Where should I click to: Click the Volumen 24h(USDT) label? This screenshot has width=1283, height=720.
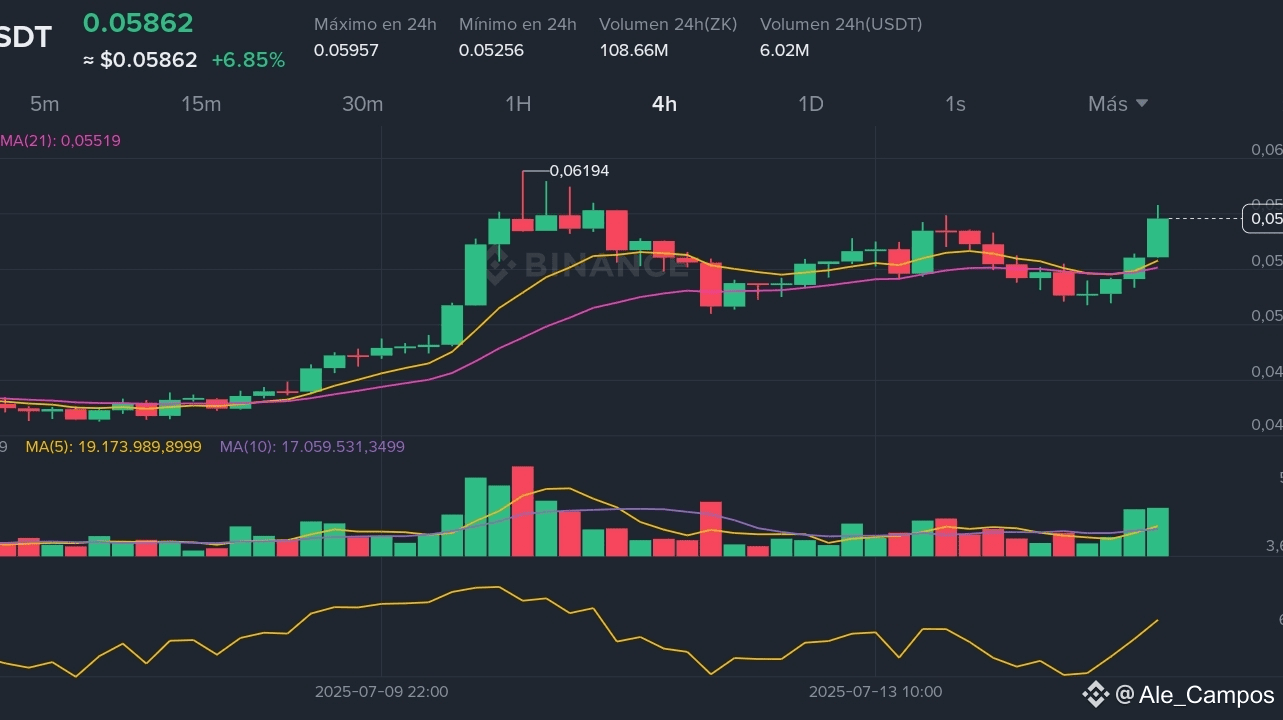[x=841, y=24]
